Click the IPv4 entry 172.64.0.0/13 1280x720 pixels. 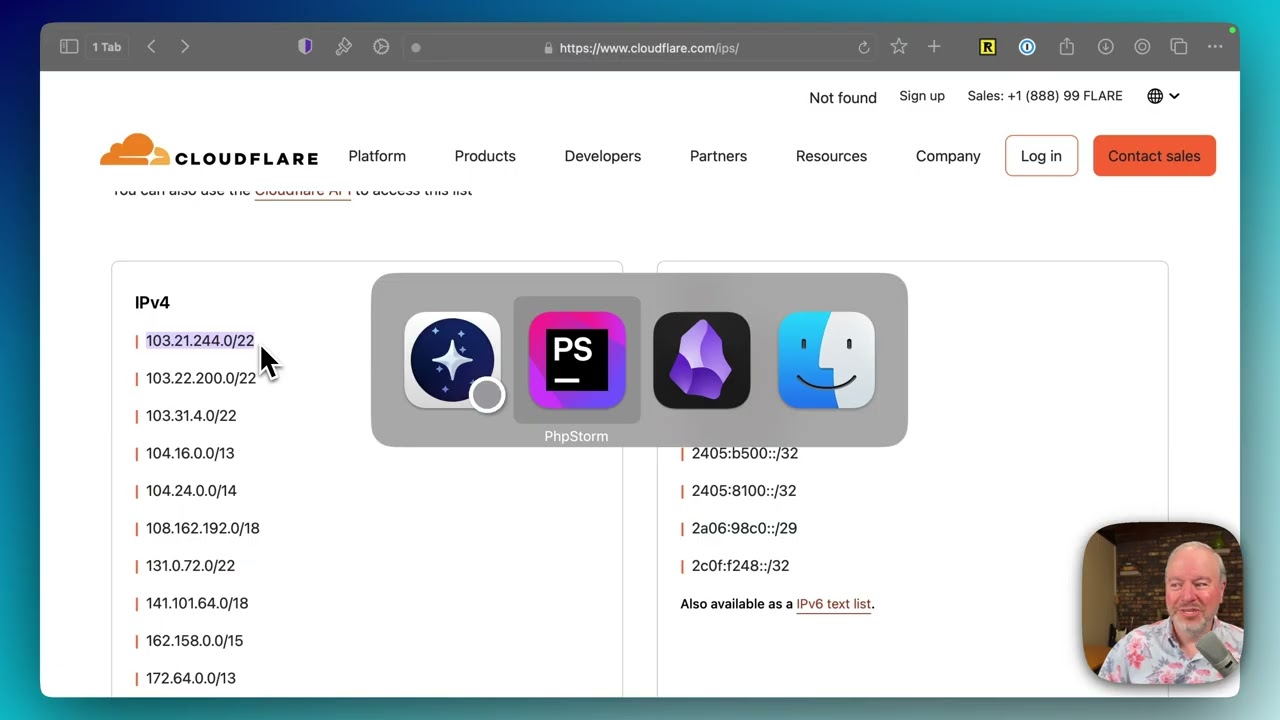click(x=191, y=678)
